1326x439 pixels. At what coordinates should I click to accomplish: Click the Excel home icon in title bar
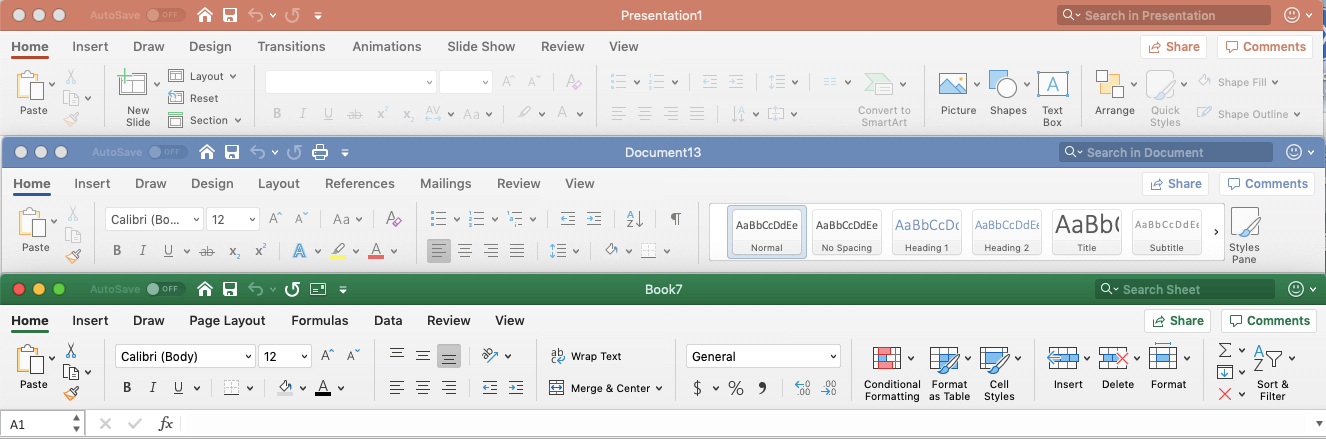205,289
